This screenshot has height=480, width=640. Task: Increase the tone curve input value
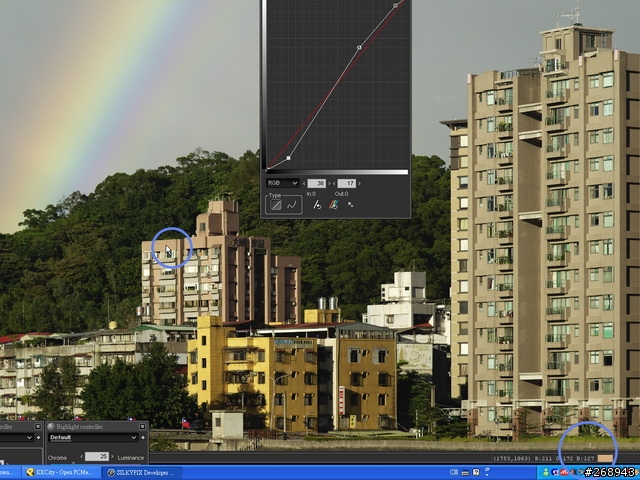click(329, 184)
